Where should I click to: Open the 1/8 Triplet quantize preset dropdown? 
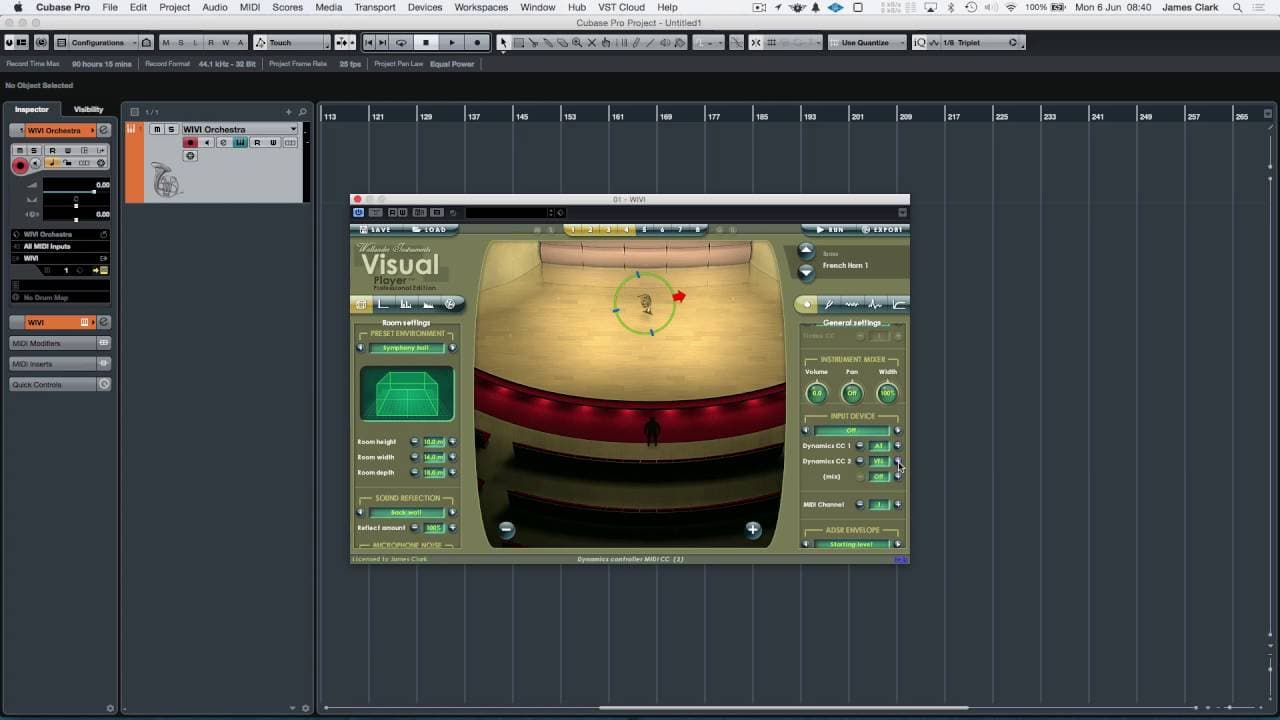tap(974, 43)
